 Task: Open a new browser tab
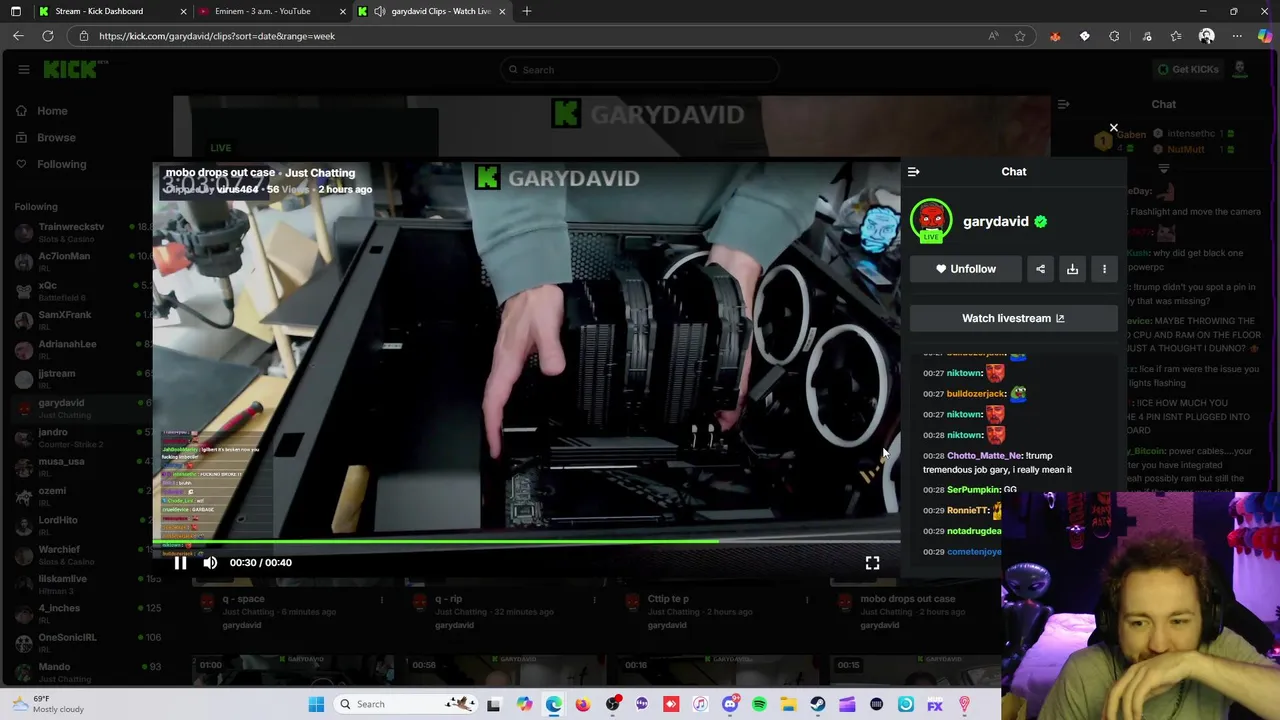coord(527,11)
